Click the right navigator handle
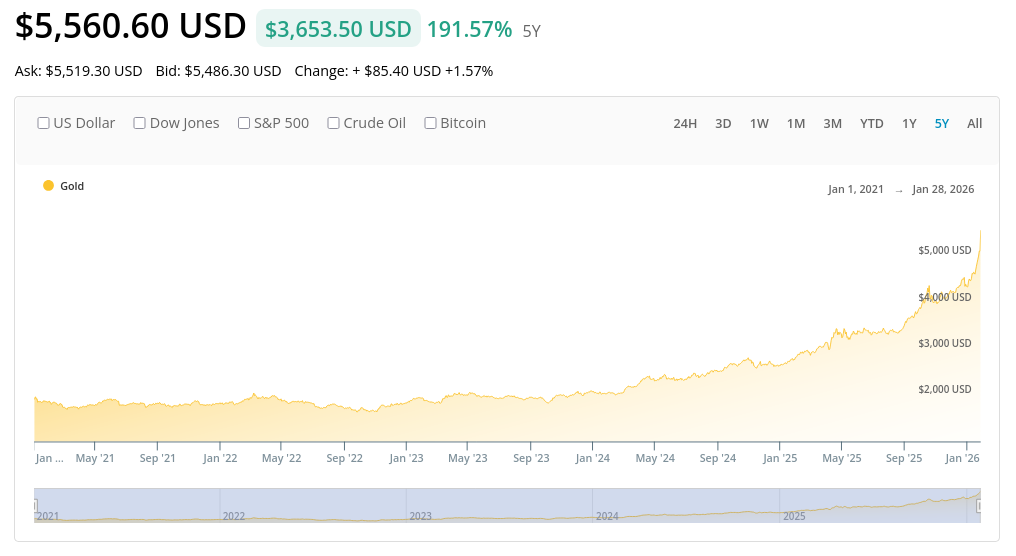 click(x=979, y=506)
